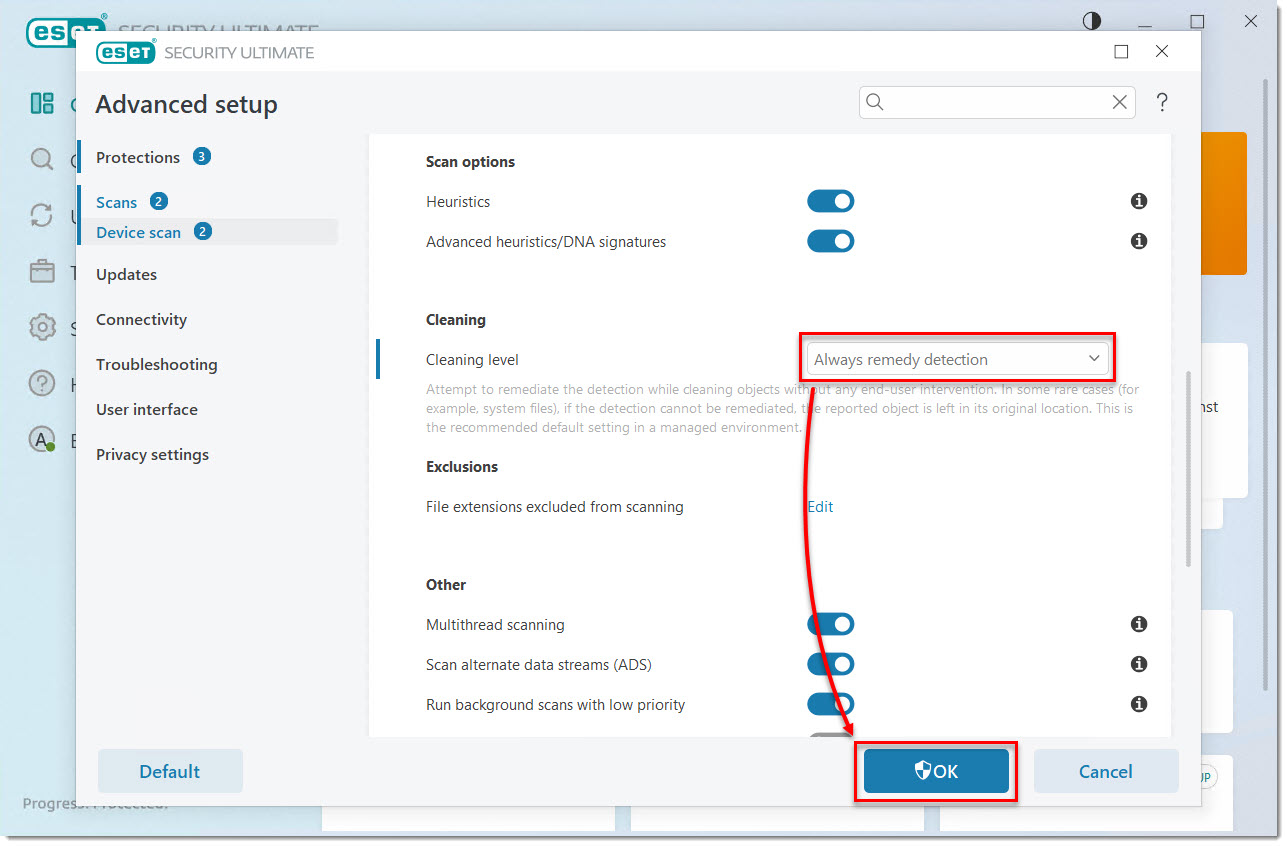Image resolution: width=1287 pixels, height=846 pixels.
Task: Open Privacy settings section
Action: pyautogui.click(x=152, y=454)
